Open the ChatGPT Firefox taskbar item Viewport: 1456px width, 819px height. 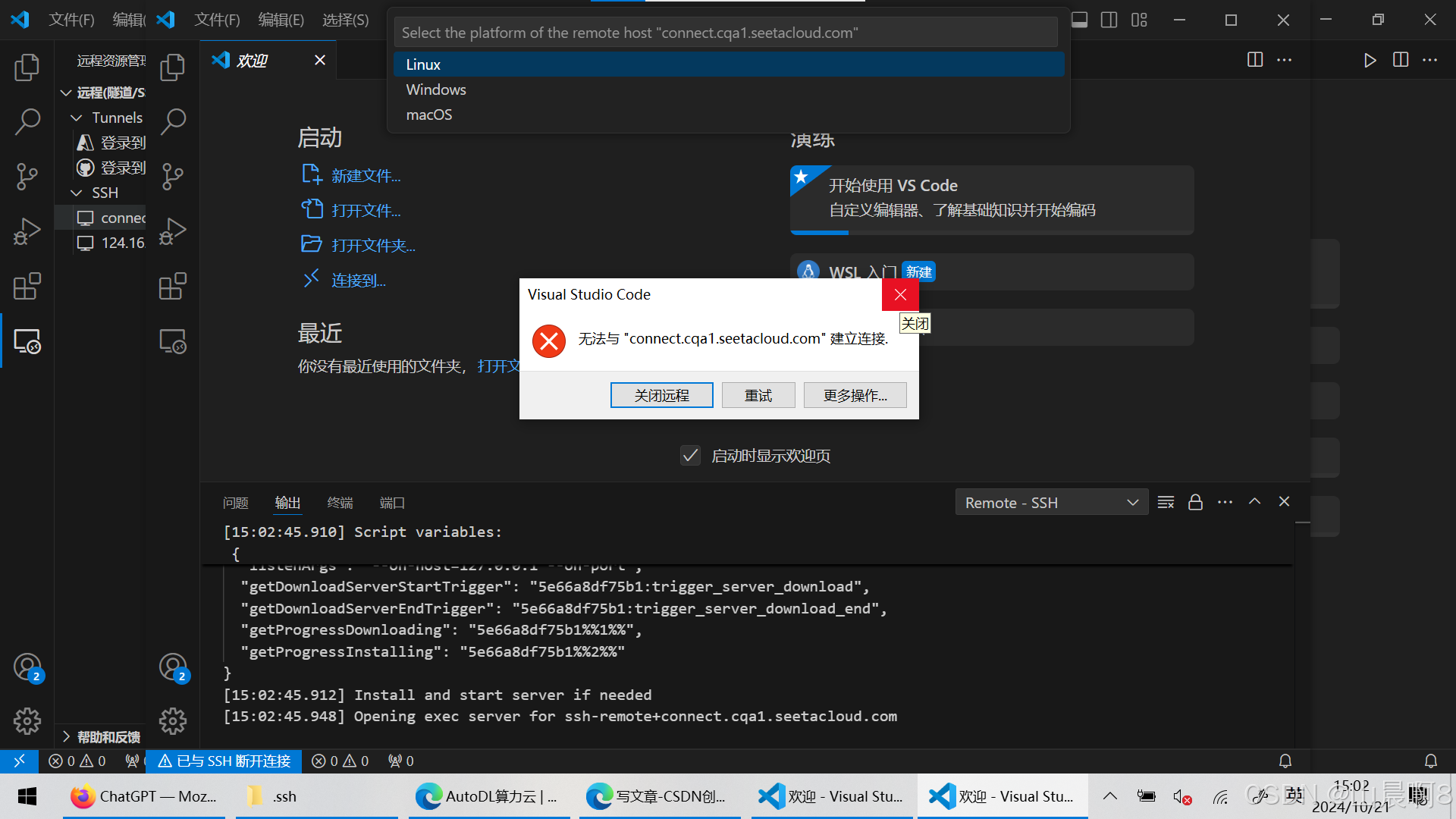144,796
